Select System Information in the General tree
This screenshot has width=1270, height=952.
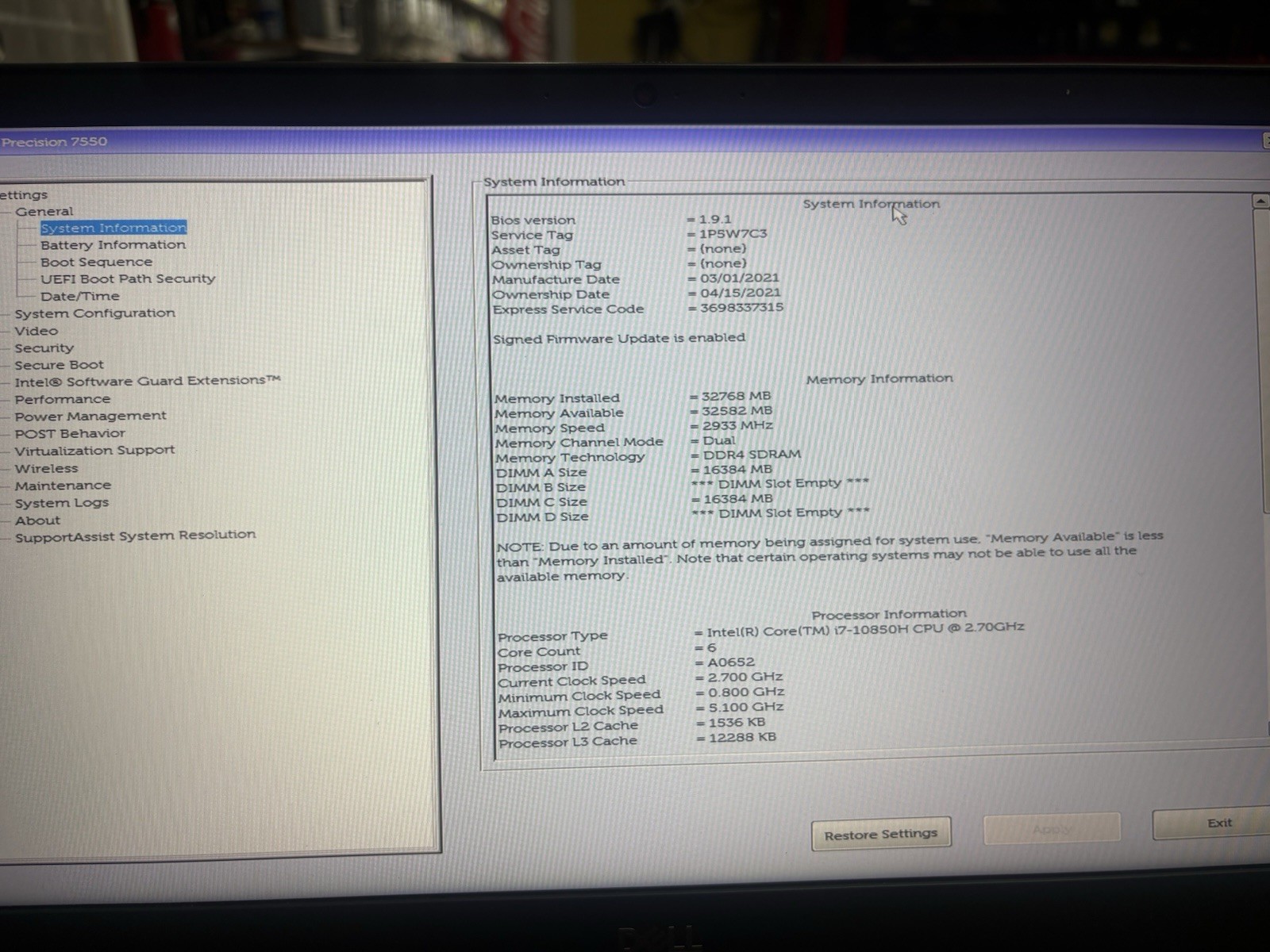pyautogui.click(x=114, y=228)
